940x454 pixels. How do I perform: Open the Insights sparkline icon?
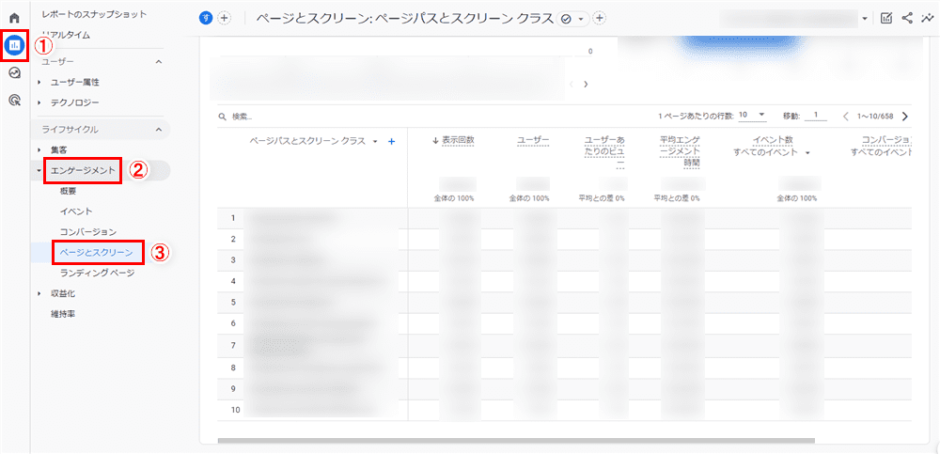pyautogui.click(x=927, y=18)
